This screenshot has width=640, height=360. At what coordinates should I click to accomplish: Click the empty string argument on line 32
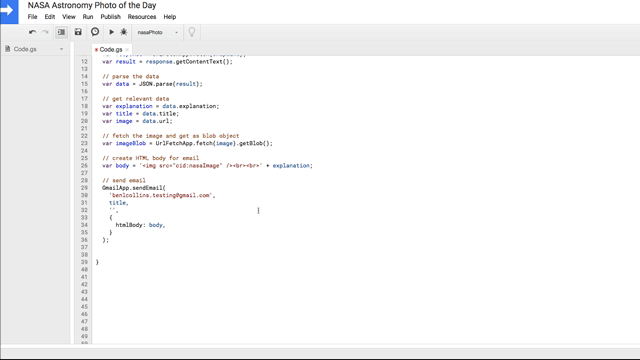[x=113, y=210]
